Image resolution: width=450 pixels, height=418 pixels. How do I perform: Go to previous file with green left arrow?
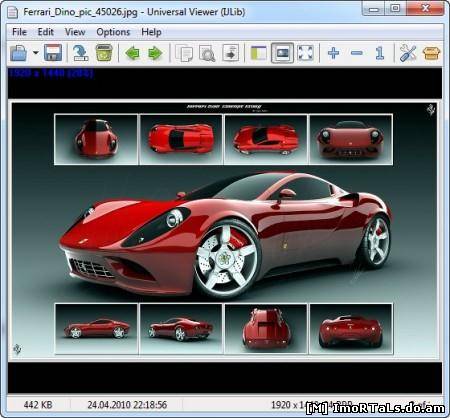pyautogui.click(x=132, y=53)
